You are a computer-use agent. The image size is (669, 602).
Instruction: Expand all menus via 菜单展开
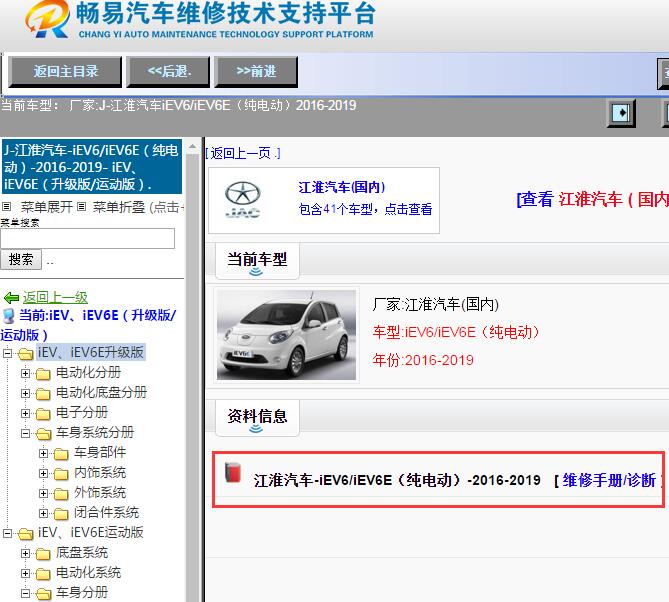47,207
